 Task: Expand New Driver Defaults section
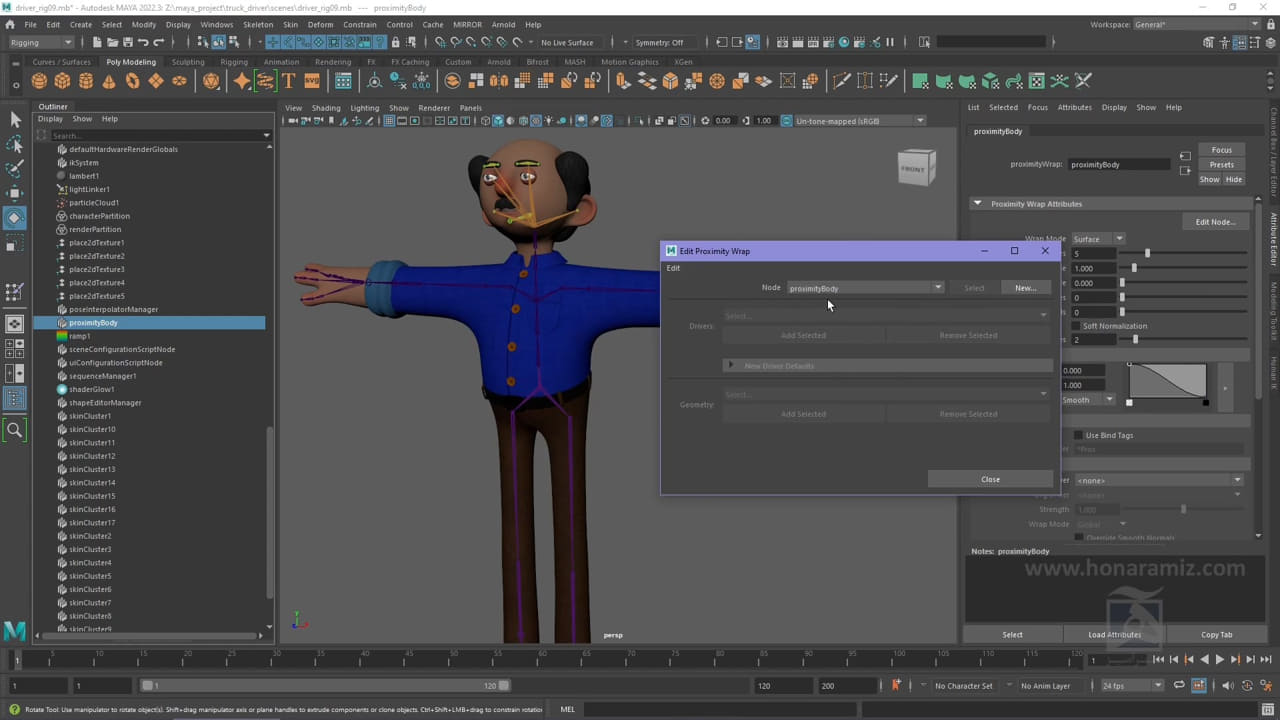(731, 366)
